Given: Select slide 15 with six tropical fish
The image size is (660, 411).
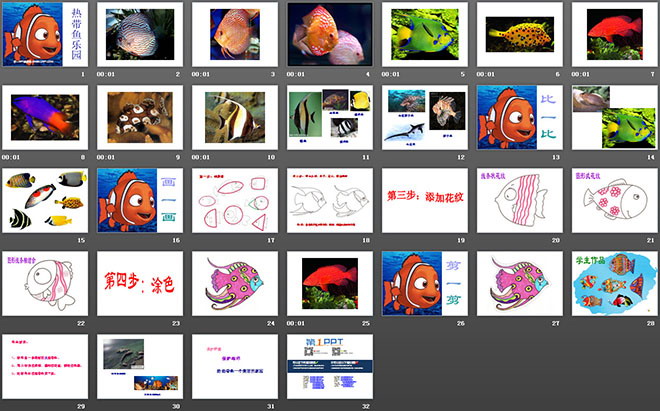Looking at the screenshot, I should coord(45,200).
